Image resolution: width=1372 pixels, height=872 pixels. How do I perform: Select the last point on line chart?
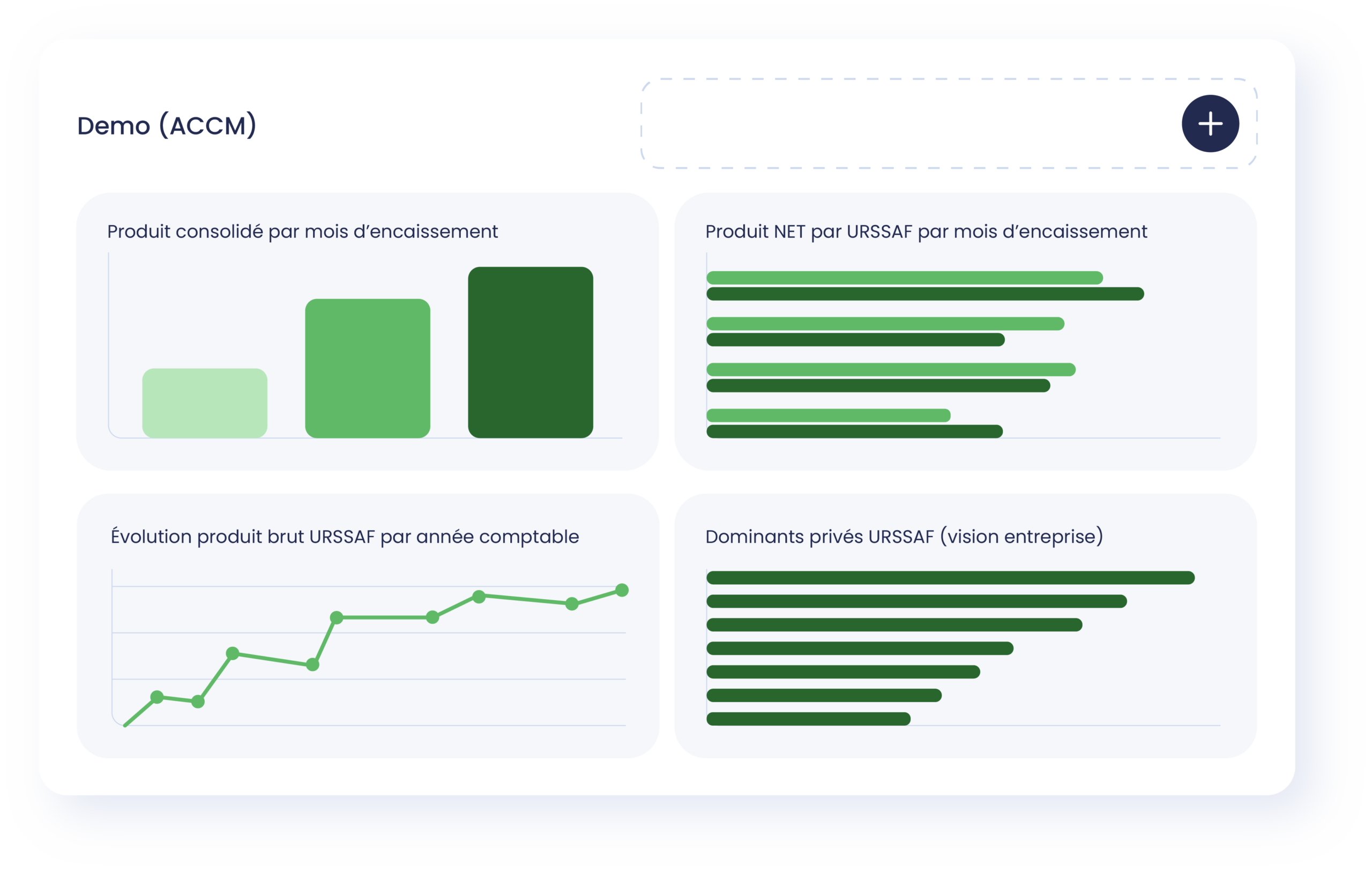tap(622, 590)
